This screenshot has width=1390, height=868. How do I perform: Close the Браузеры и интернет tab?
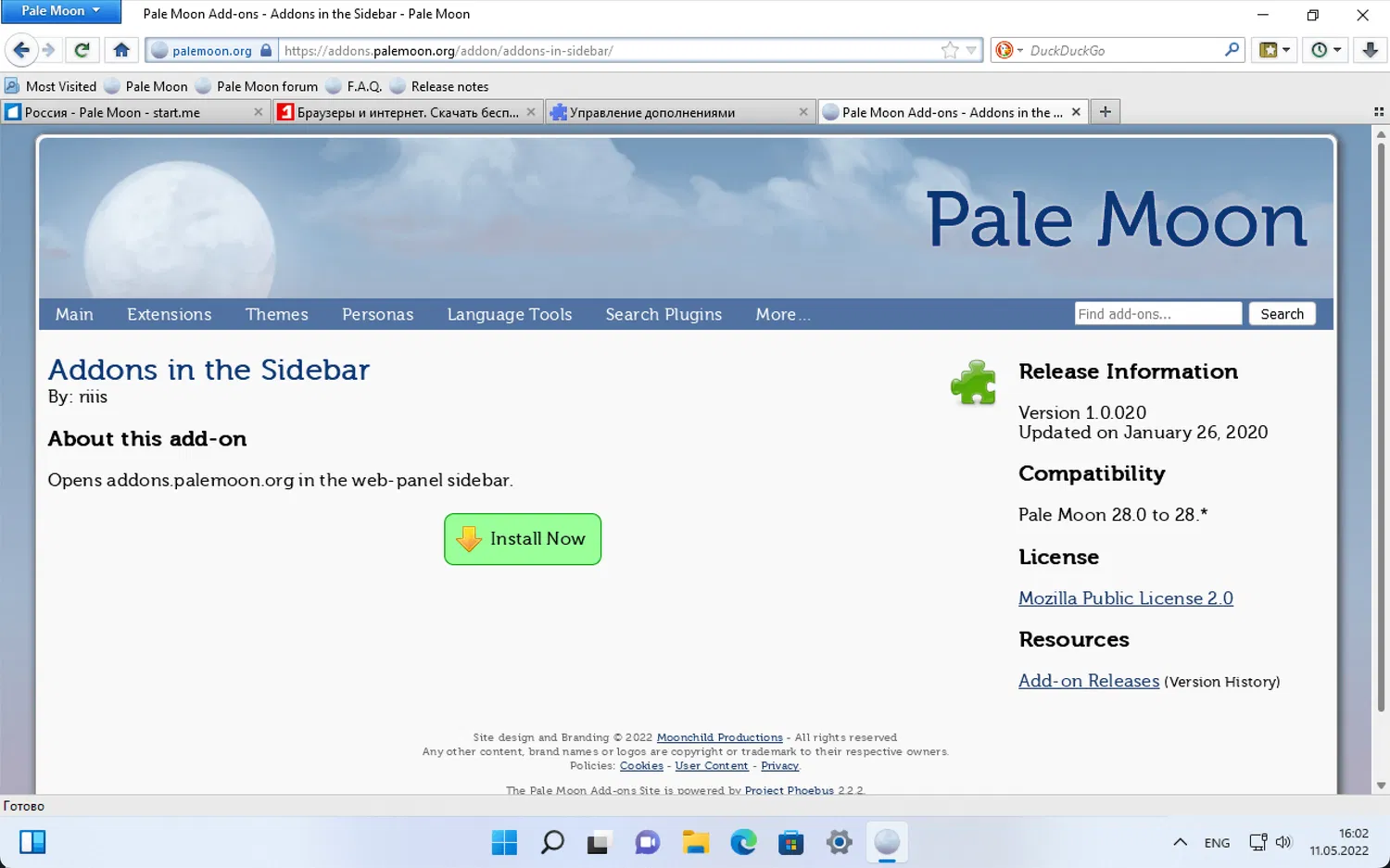point(531,112)
